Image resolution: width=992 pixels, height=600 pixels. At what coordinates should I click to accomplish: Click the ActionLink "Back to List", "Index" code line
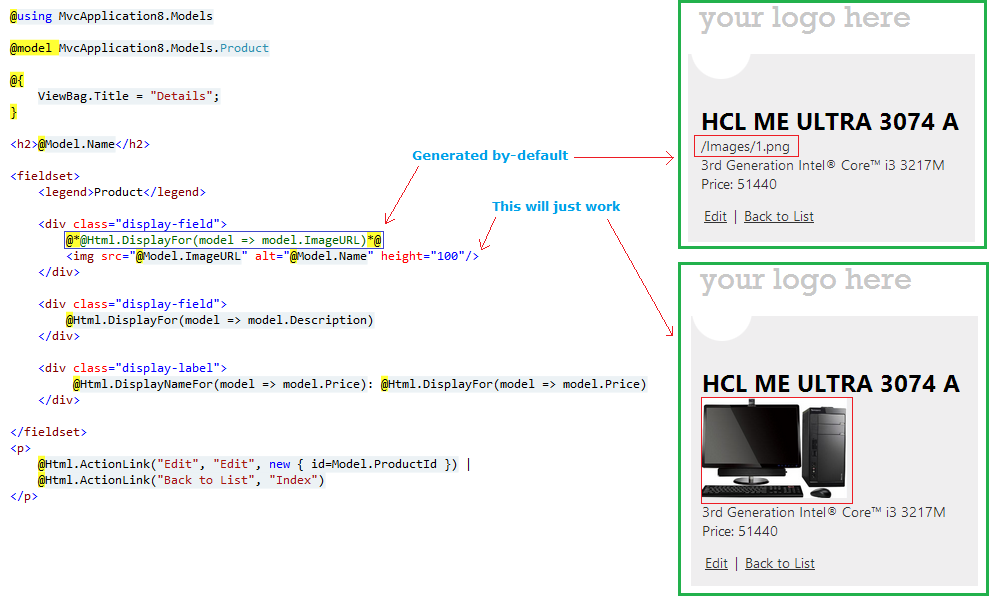pos(181,480)
